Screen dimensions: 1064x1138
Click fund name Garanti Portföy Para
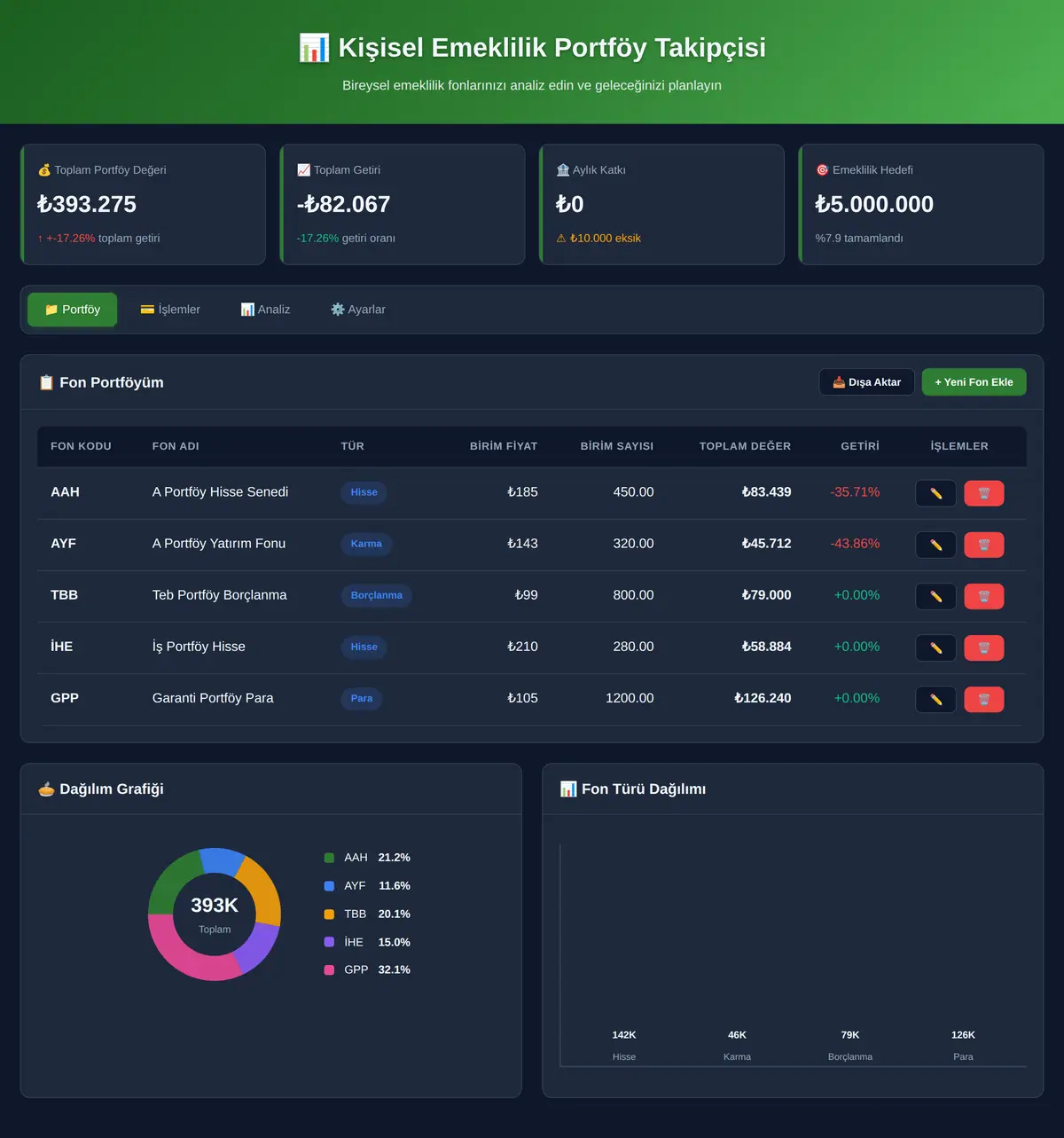tap(213, 698)
